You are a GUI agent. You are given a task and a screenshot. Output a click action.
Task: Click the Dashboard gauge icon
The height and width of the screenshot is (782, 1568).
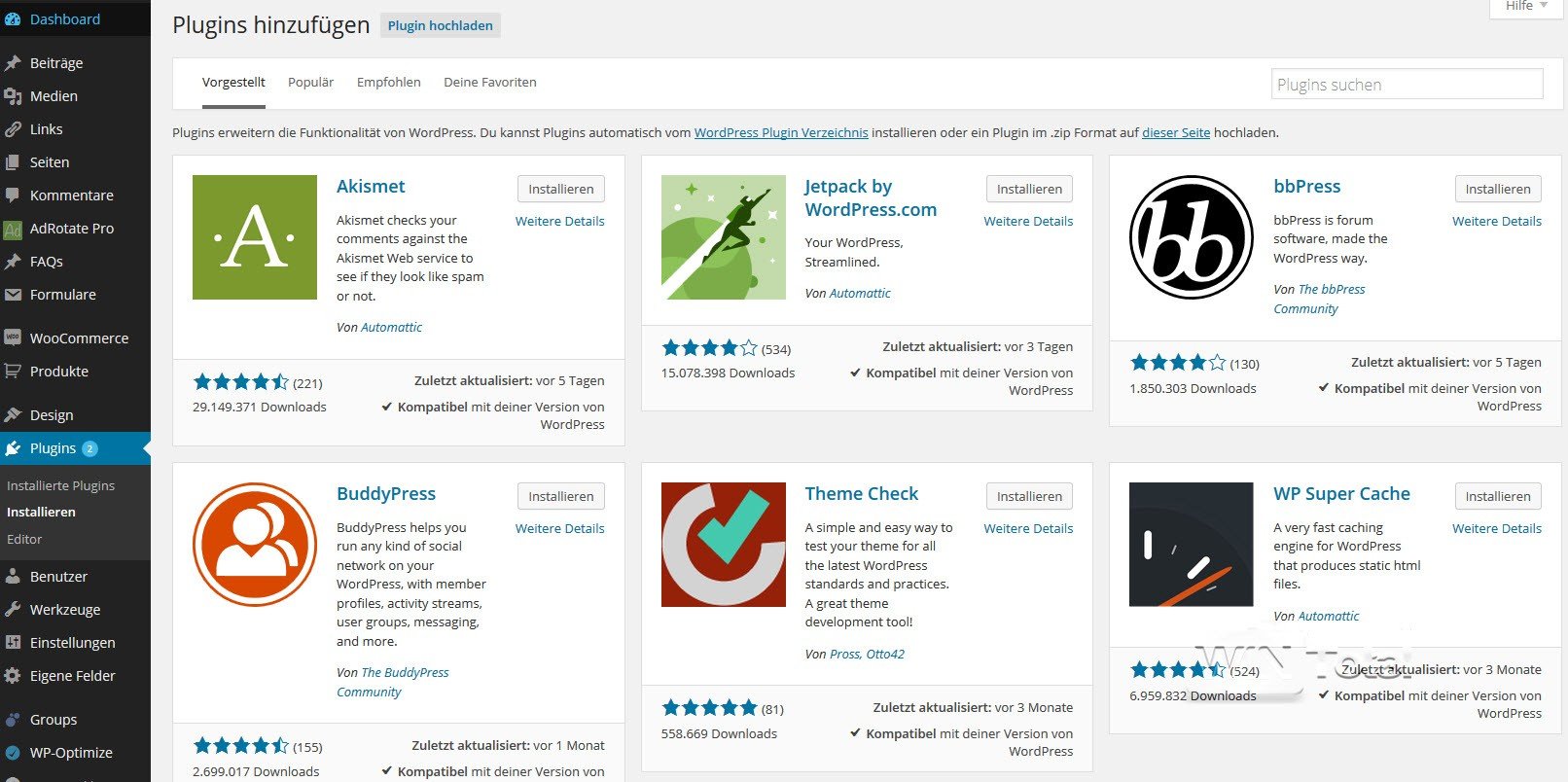point(13,19)
